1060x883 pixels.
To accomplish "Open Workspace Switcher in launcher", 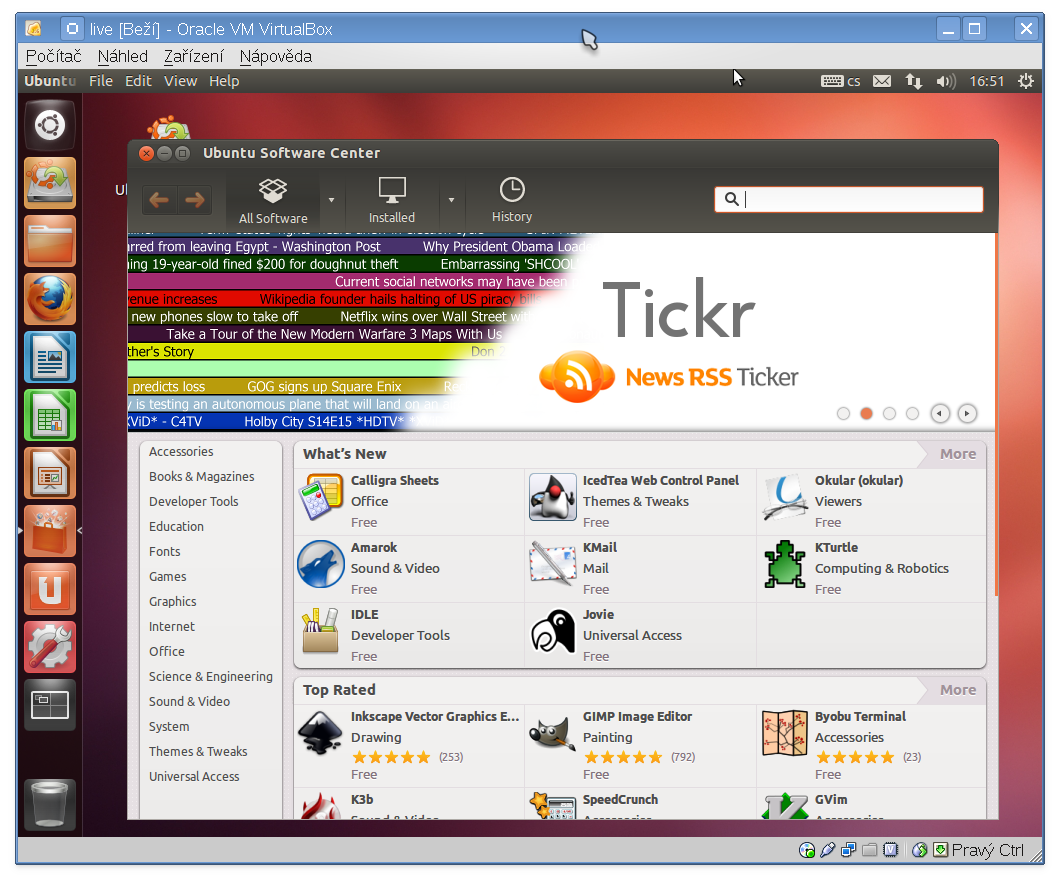I will tap(50, 705).
